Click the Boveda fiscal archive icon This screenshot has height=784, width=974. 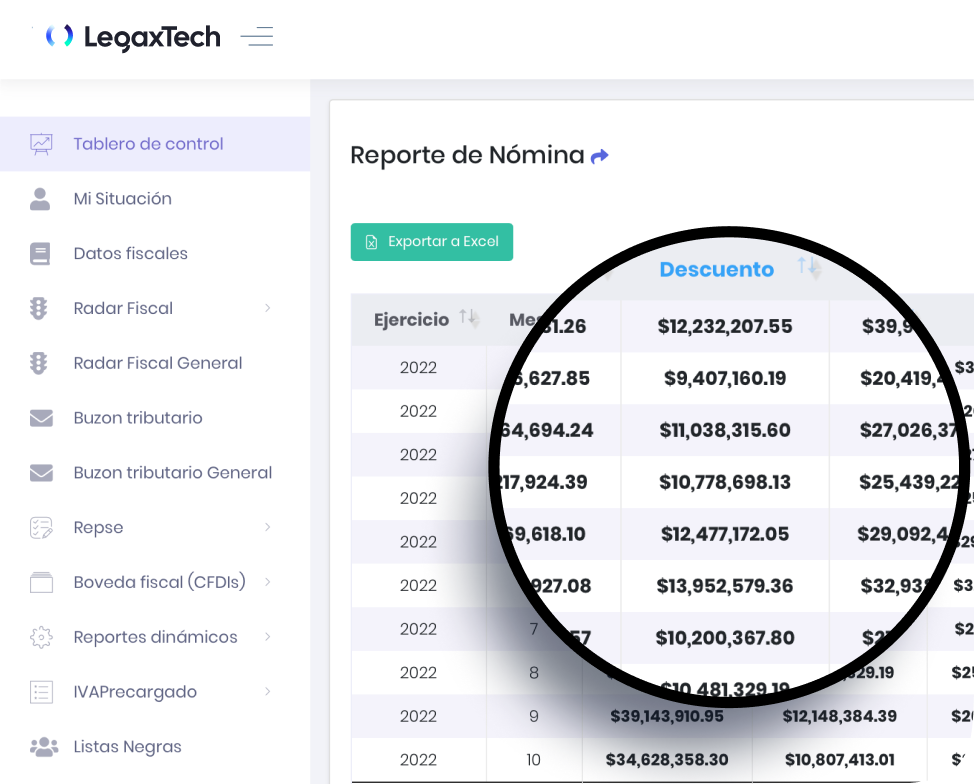41,582
